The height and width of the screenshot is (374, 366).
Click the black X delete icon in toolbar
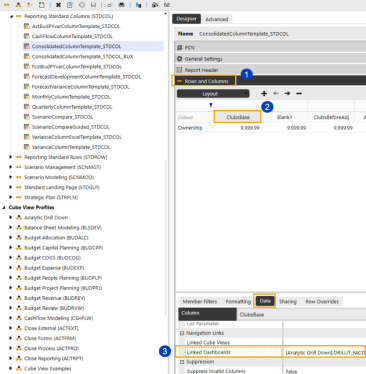pos(58,5)
